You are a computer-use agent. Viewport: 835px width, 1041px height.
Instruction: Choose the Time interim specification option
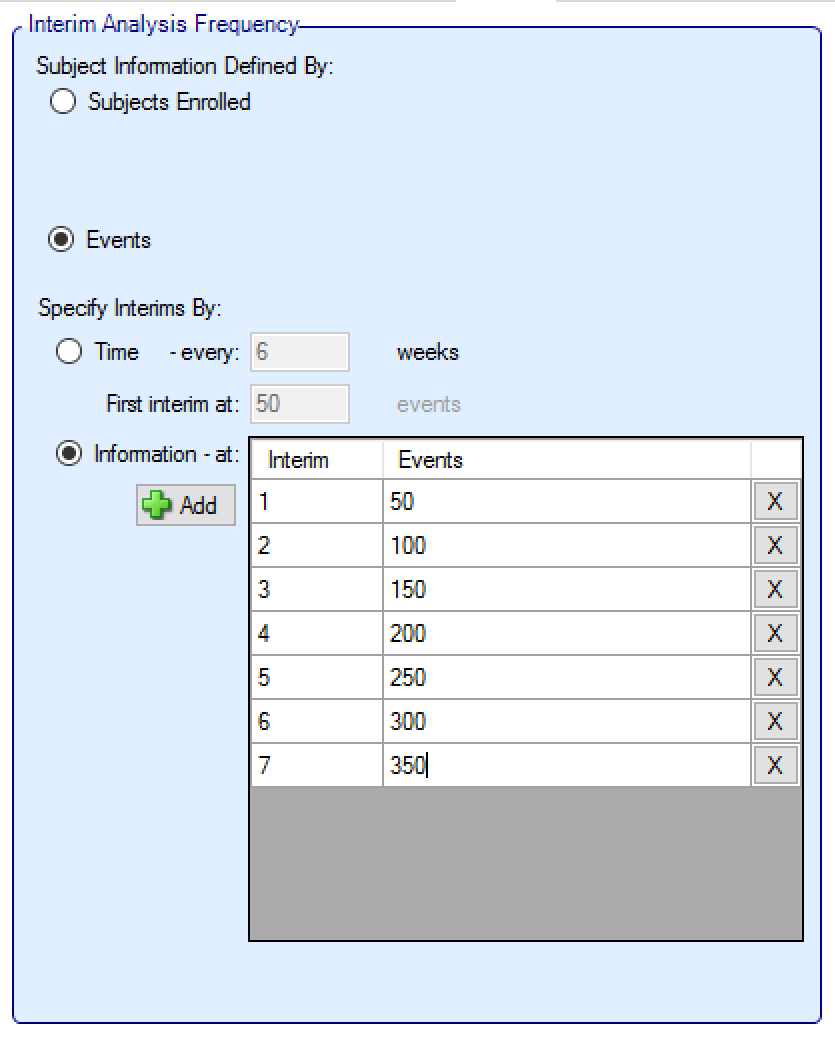pyautogui.click(x=69, y=352)
